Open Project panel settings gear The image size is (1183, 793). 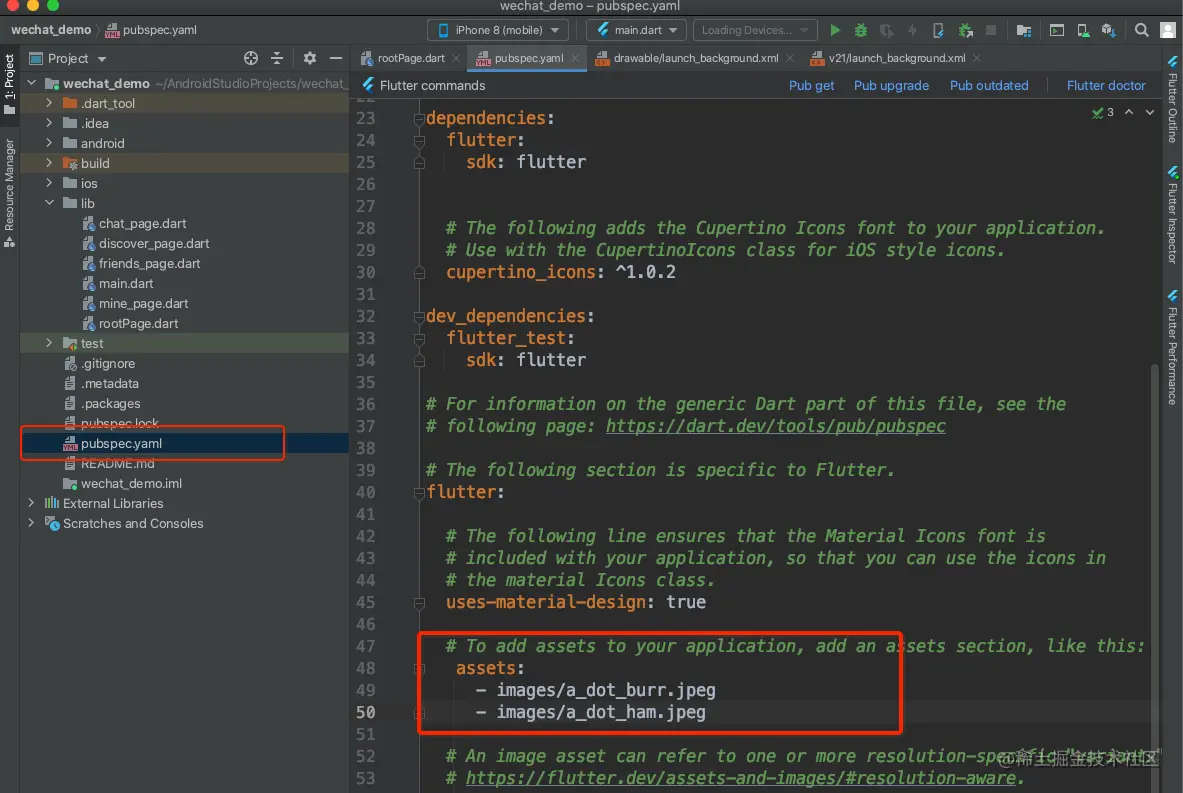[x=309, y=58]
